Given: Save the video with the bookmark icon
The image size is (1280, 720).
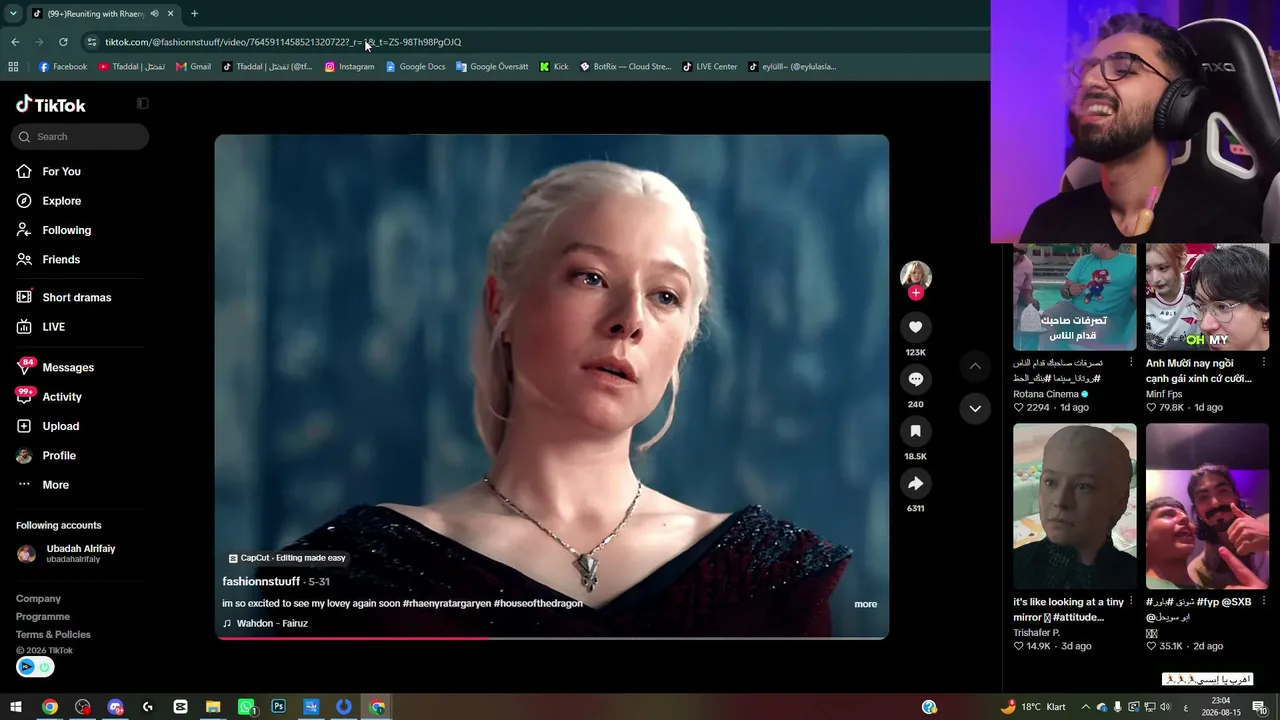Looking at the screenshot, I should [x=915, y=431].
